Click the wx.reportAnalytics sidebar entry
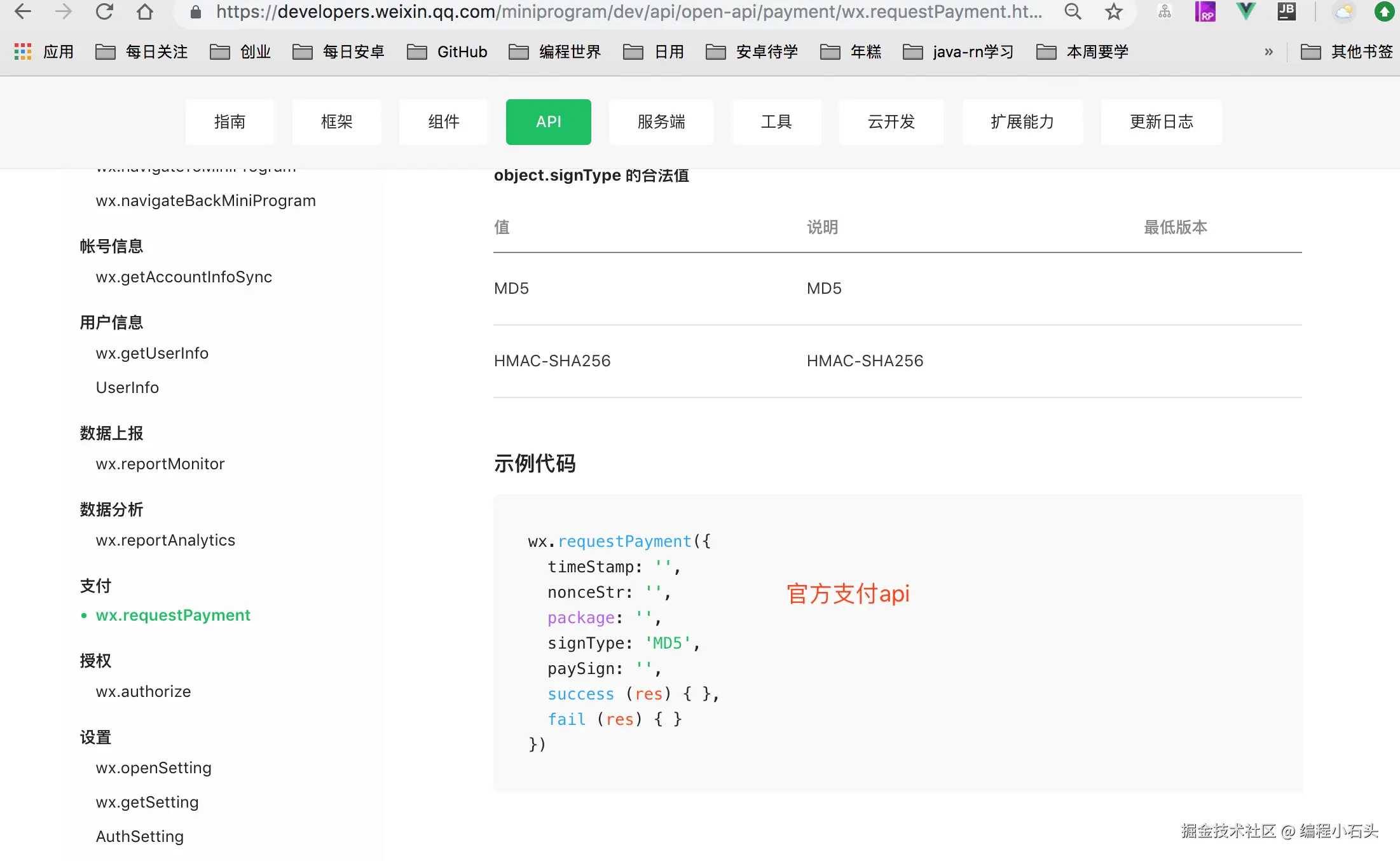The image size is (1400, 861). pos(165,540)
